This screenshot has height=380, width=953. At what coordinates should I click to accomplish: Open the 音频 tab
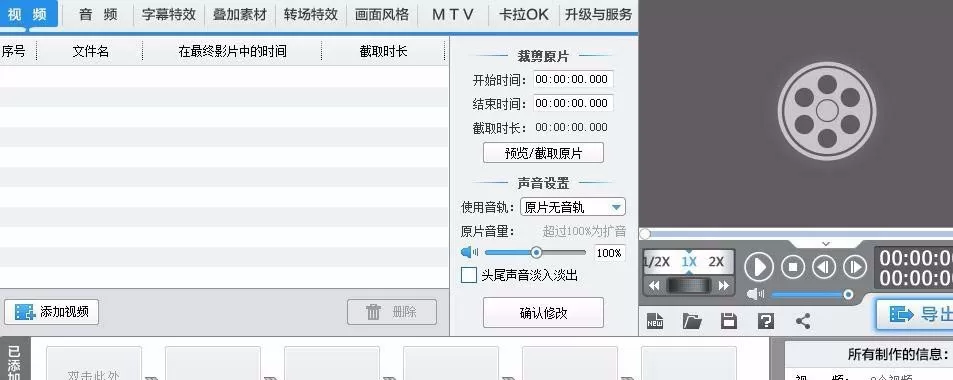coord(98,15)
